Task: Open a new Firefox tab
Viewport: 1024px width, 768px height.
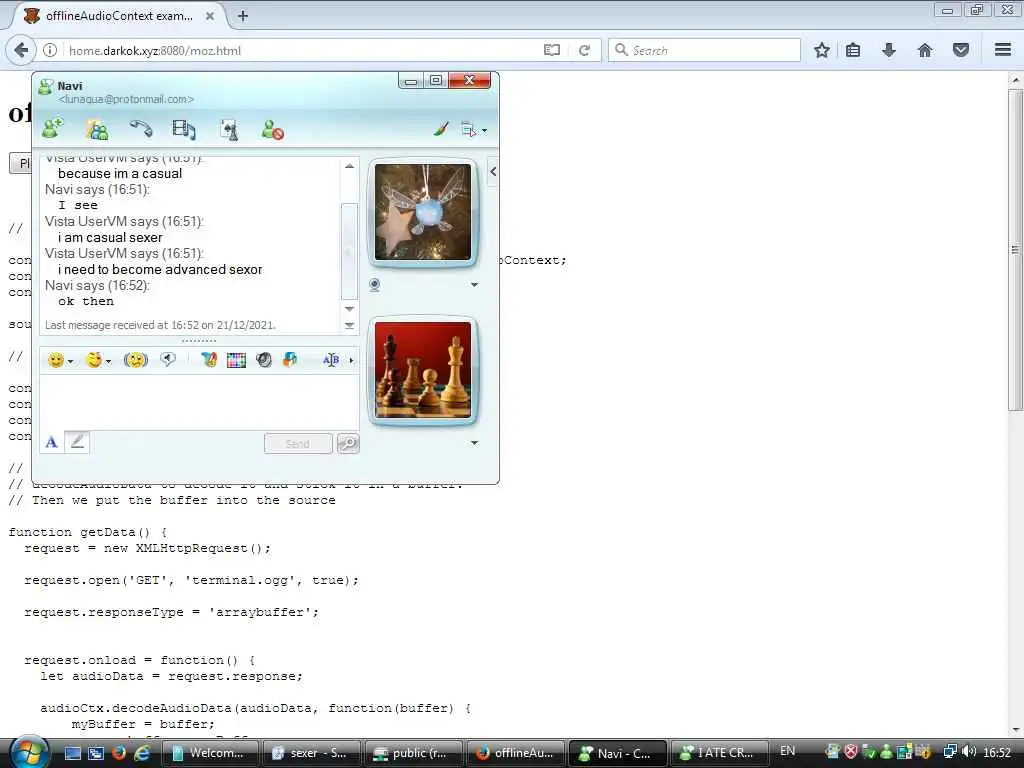Action: 243,16
